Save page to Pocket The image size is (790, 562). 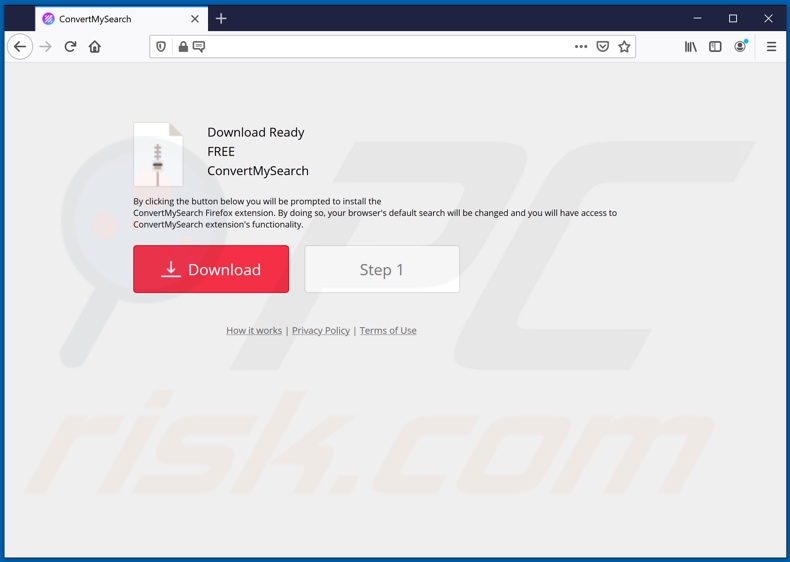[603, 47]
